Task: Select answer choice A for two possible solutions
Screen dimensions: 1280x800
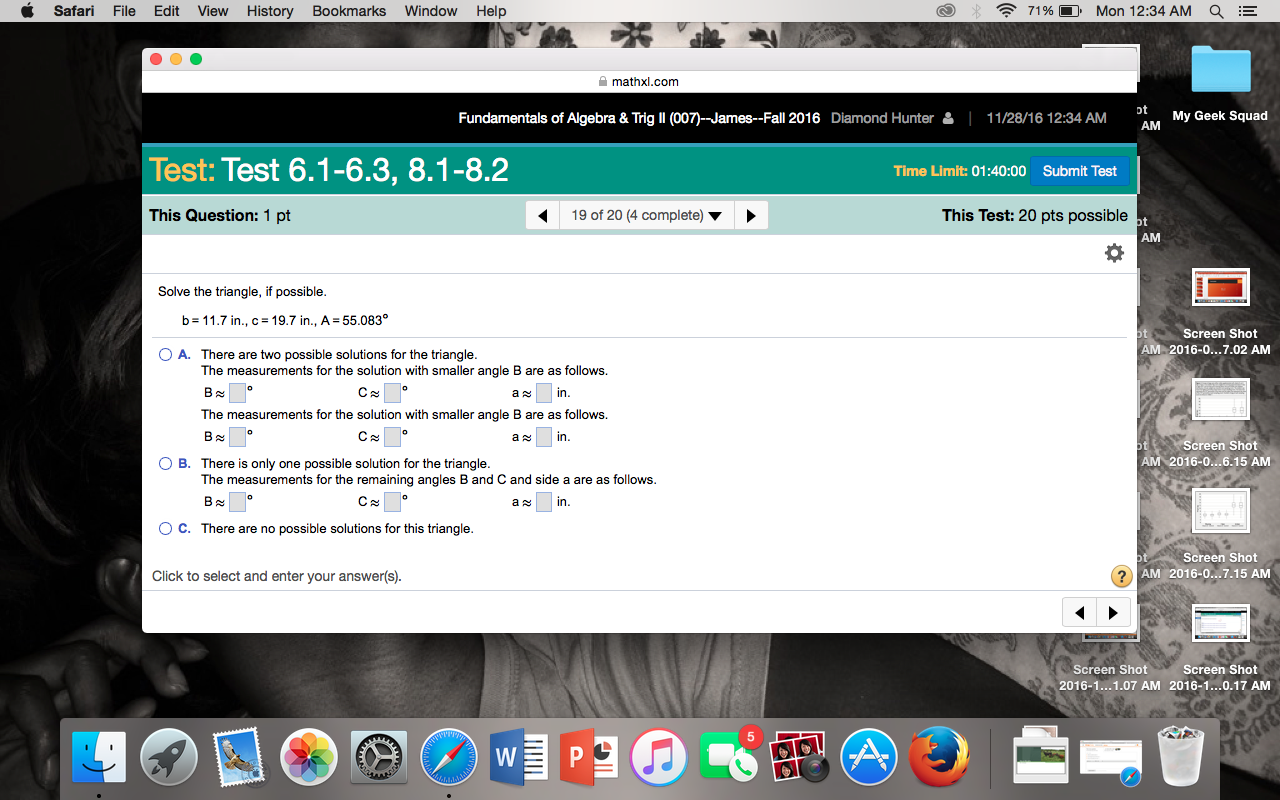Action: (x=165, y=354)
